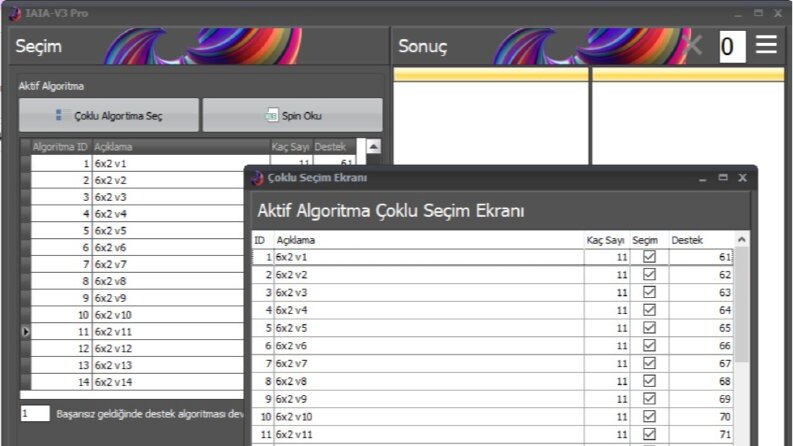This screenshot has height=446, width=793.
Task: Open the hamburger menu in Sonuç panel
Action: click(x=766, y=45)
